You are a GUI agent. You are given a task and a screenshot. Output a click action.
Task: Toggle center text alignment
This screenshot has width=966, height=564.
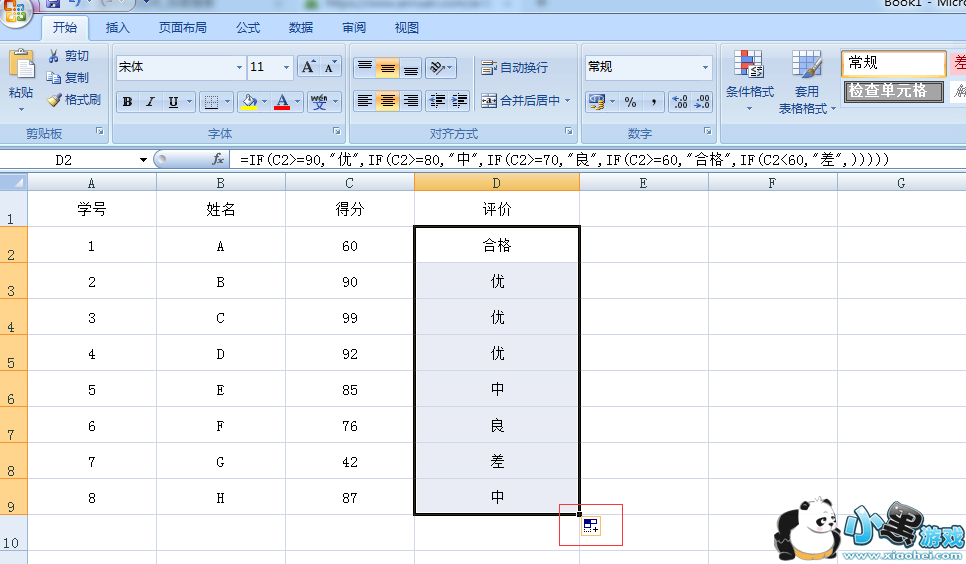(x=388, y=100)
